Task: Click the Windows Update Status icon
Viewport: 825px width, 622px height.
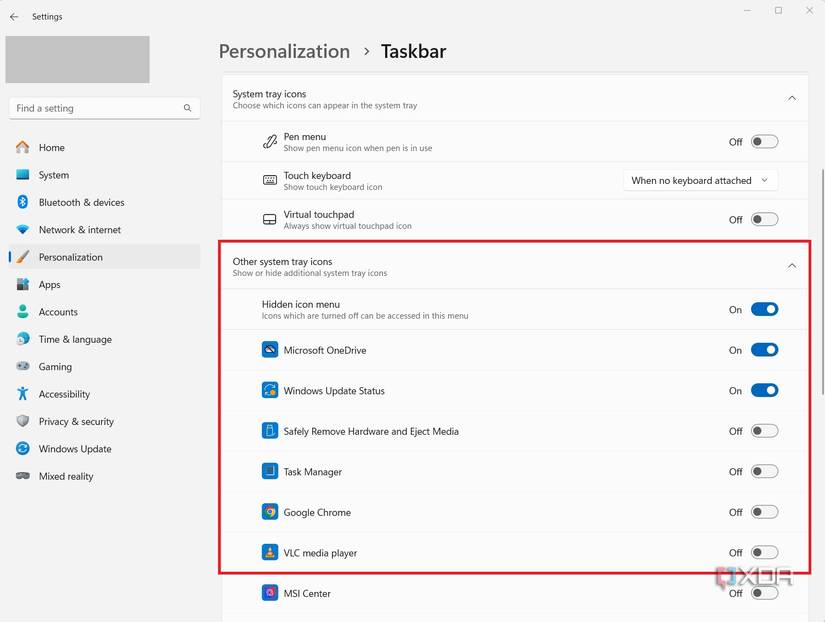Action: tap(270, 391)
